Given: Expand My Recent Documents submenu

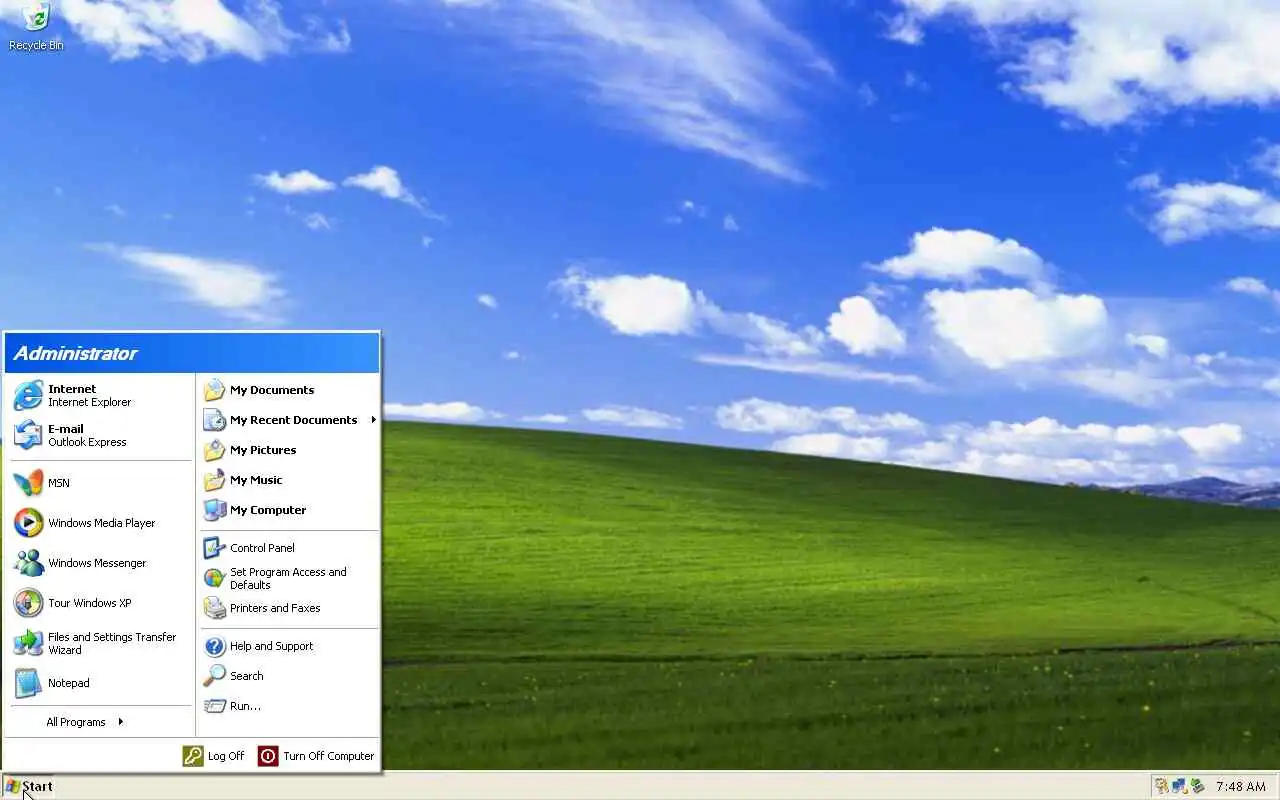Looking at the screenshot, I should pyautogui.click(x=289, y=420).
